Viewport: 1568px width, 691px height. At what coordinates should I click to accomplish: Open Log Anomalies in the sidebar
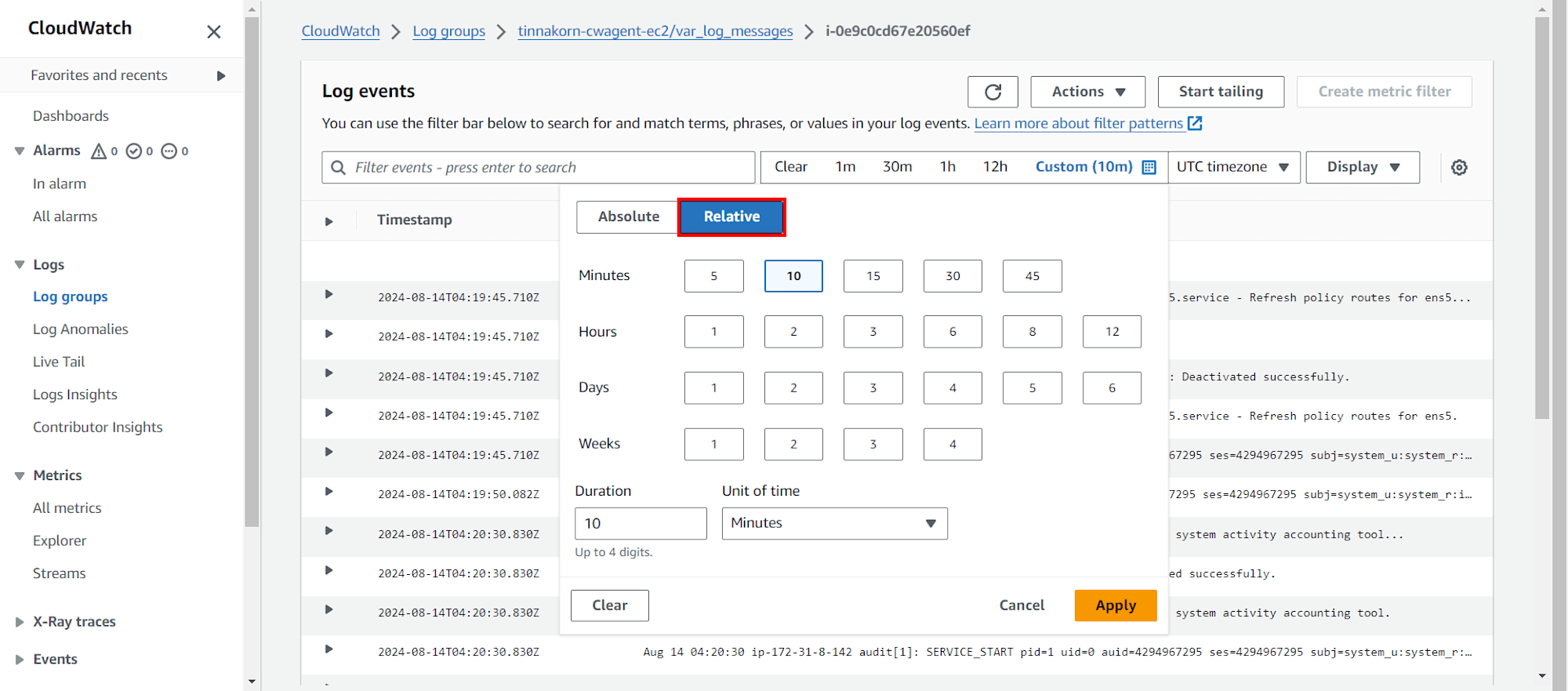click(x=80, y=329)
